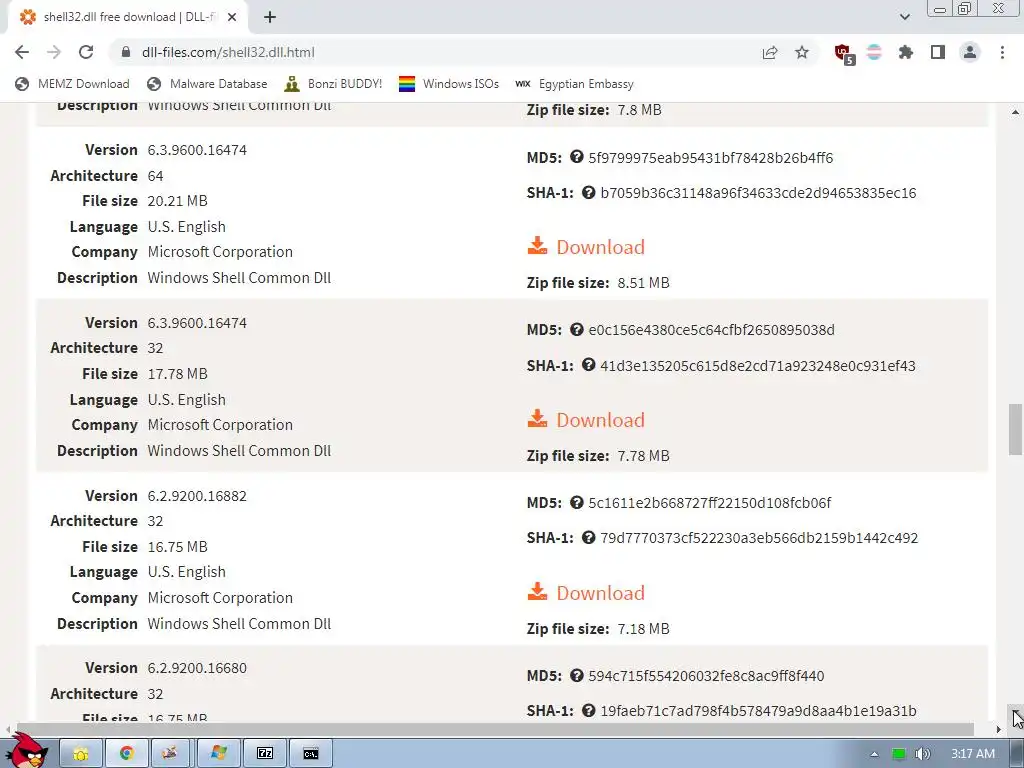Image resolution: width=1024 pixels, height=768 pixels.
Task: Open the Command Prompt taskbar icon
Action: coord(311,754)
